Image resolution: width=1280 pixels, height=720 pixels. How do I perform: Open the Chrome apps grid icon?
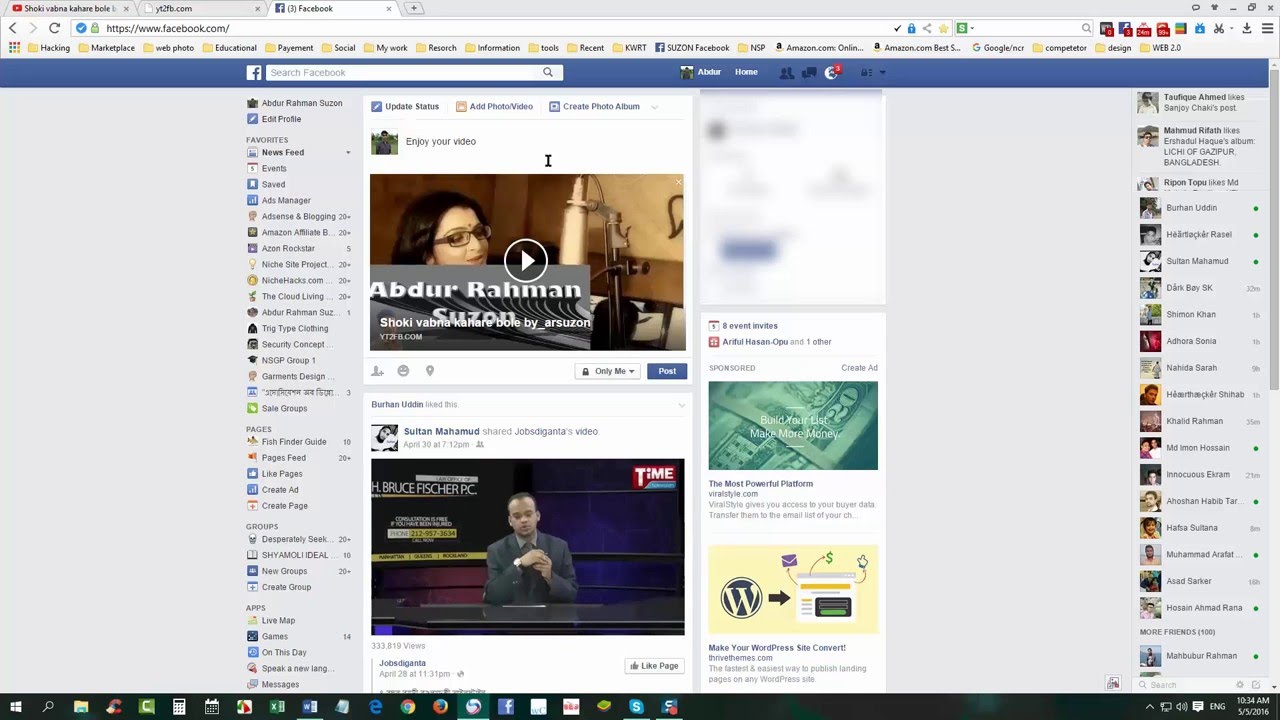coord(14,47)
